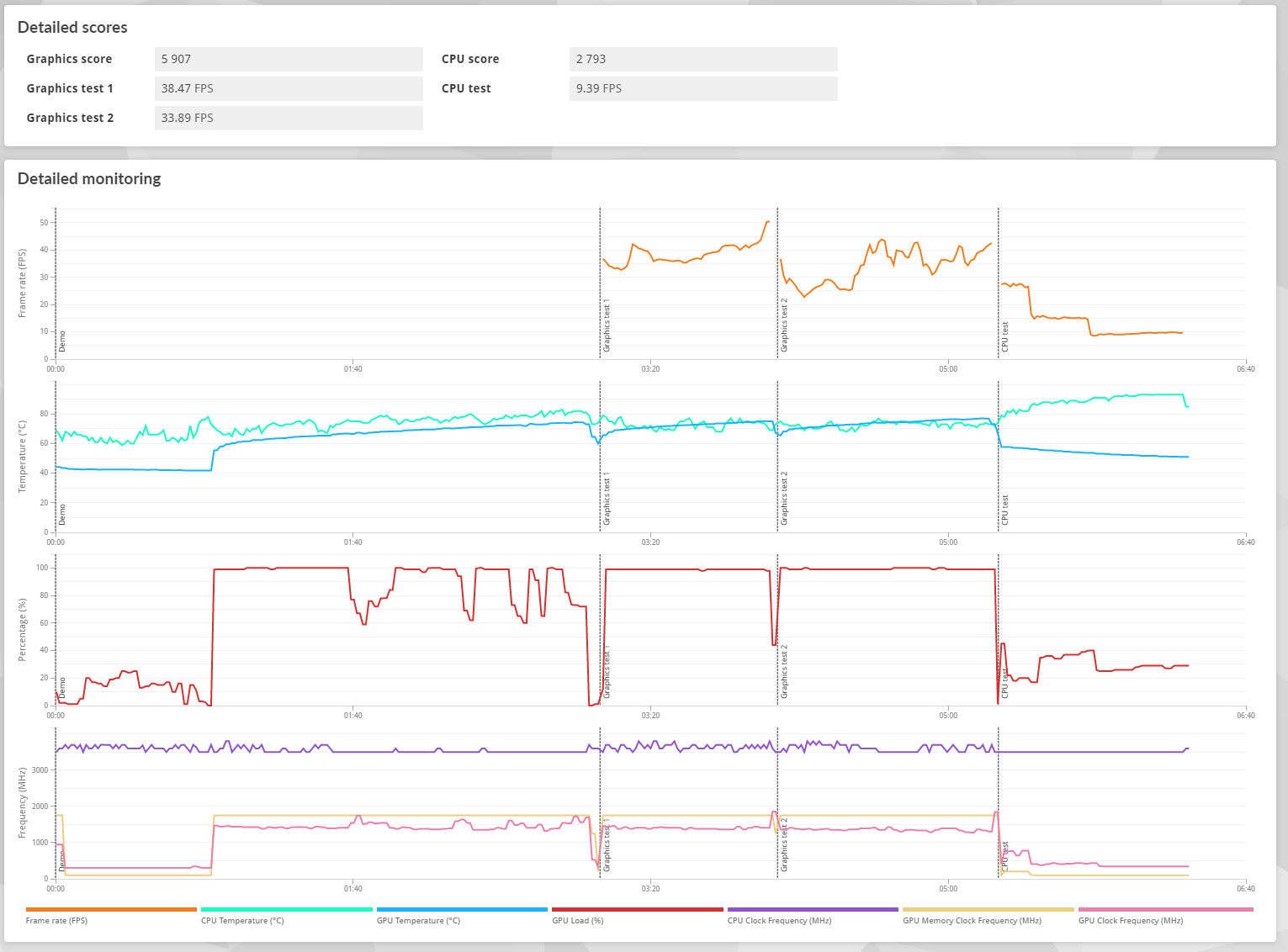The width and height of the screenshot is (1288, 952).
Task: Click the Graphics test 2 marker in temperature chart
Action: point(784,500)
